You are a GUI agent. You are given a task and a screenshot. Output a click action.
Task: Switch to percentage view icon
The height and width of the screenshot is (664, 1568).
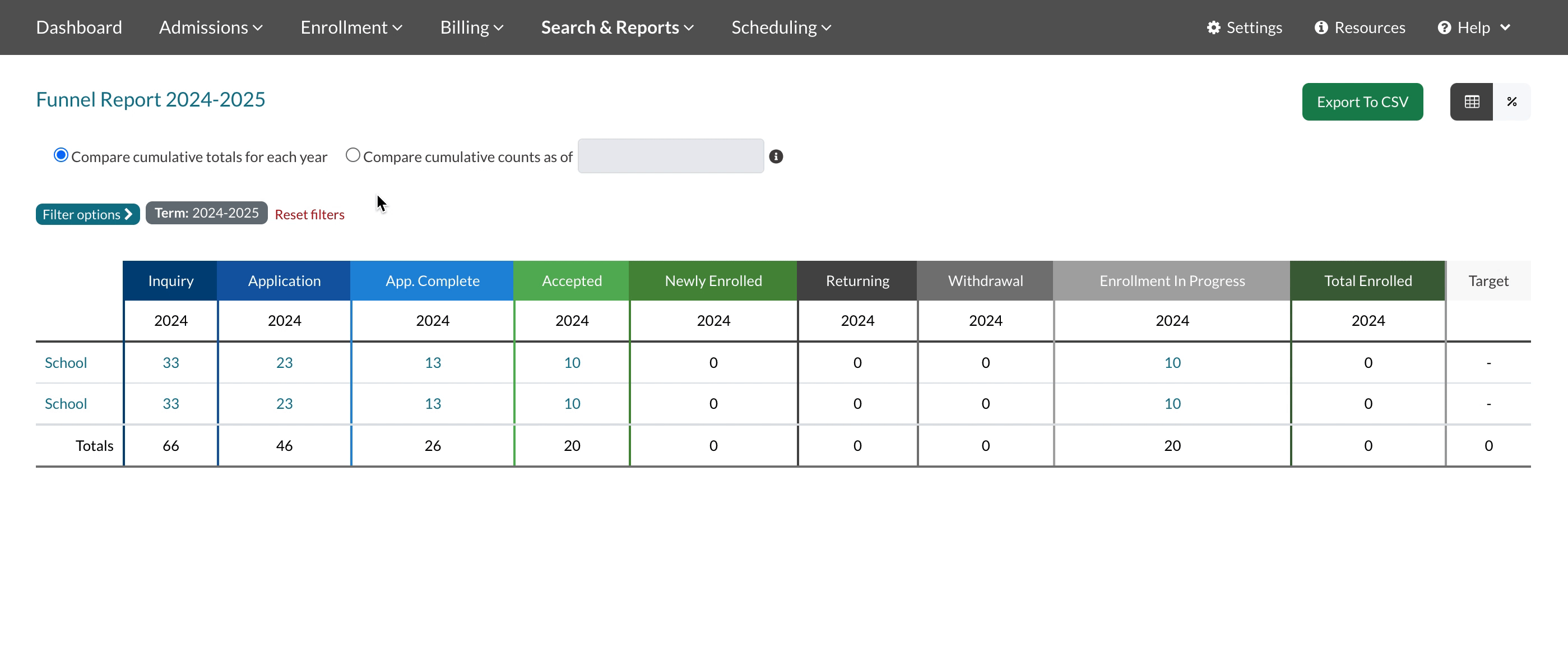(x=1511, y=102)
